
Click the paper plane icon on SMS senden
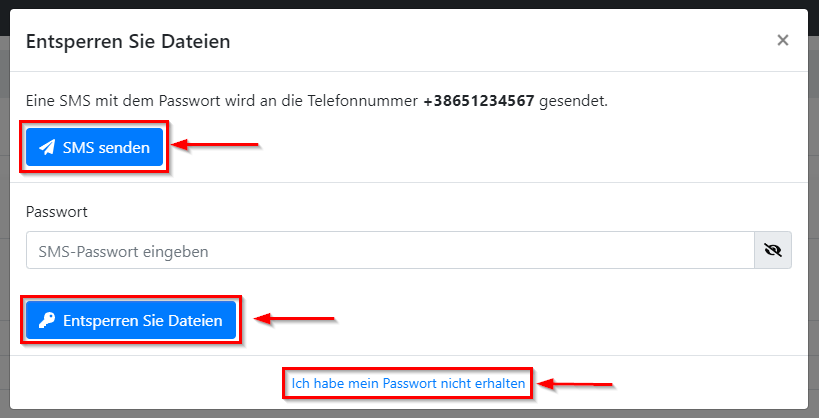click(x=47, y=148)
